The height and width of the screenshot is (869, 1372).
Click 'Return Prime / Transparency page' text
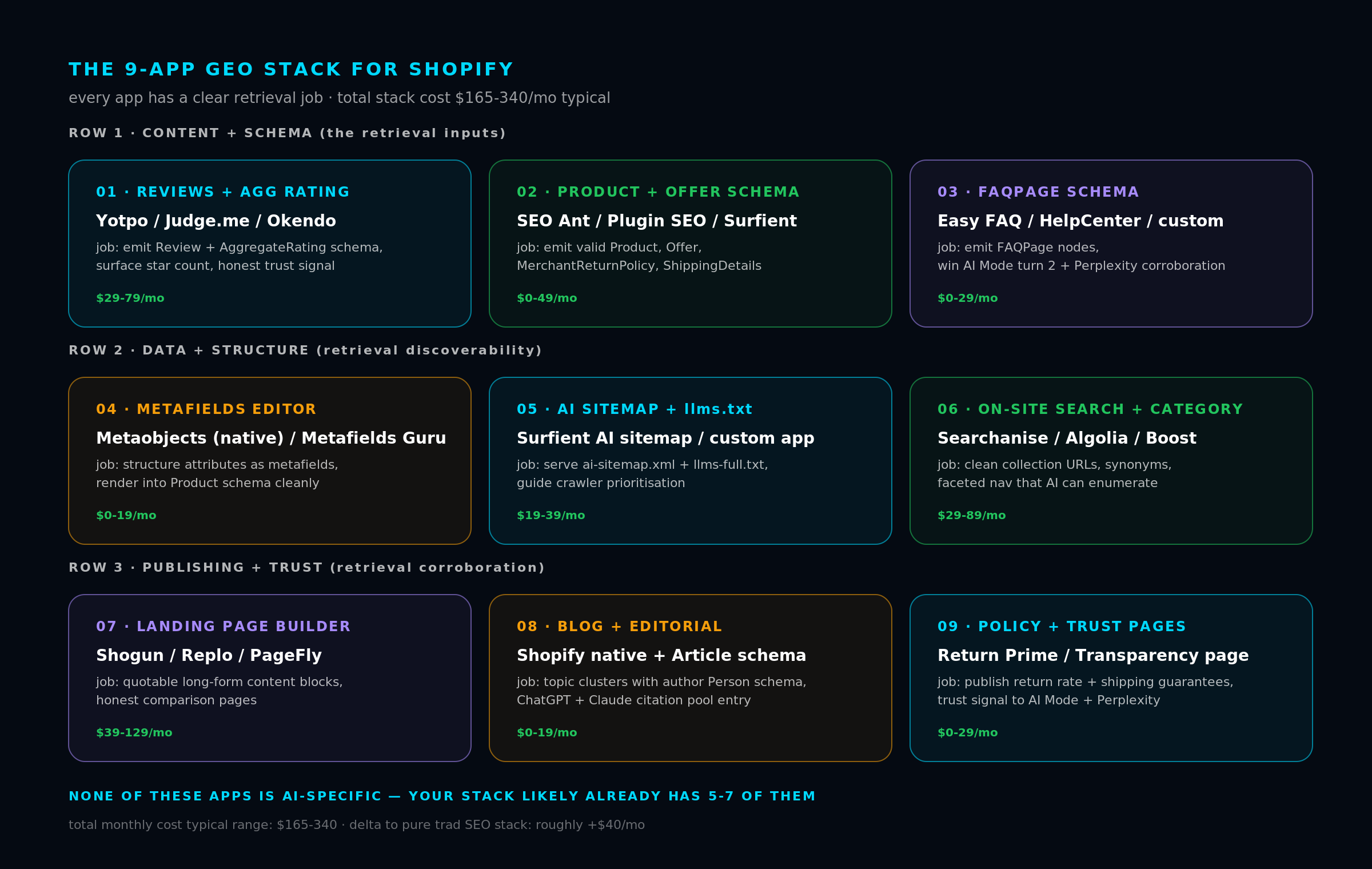(1093, 656)
